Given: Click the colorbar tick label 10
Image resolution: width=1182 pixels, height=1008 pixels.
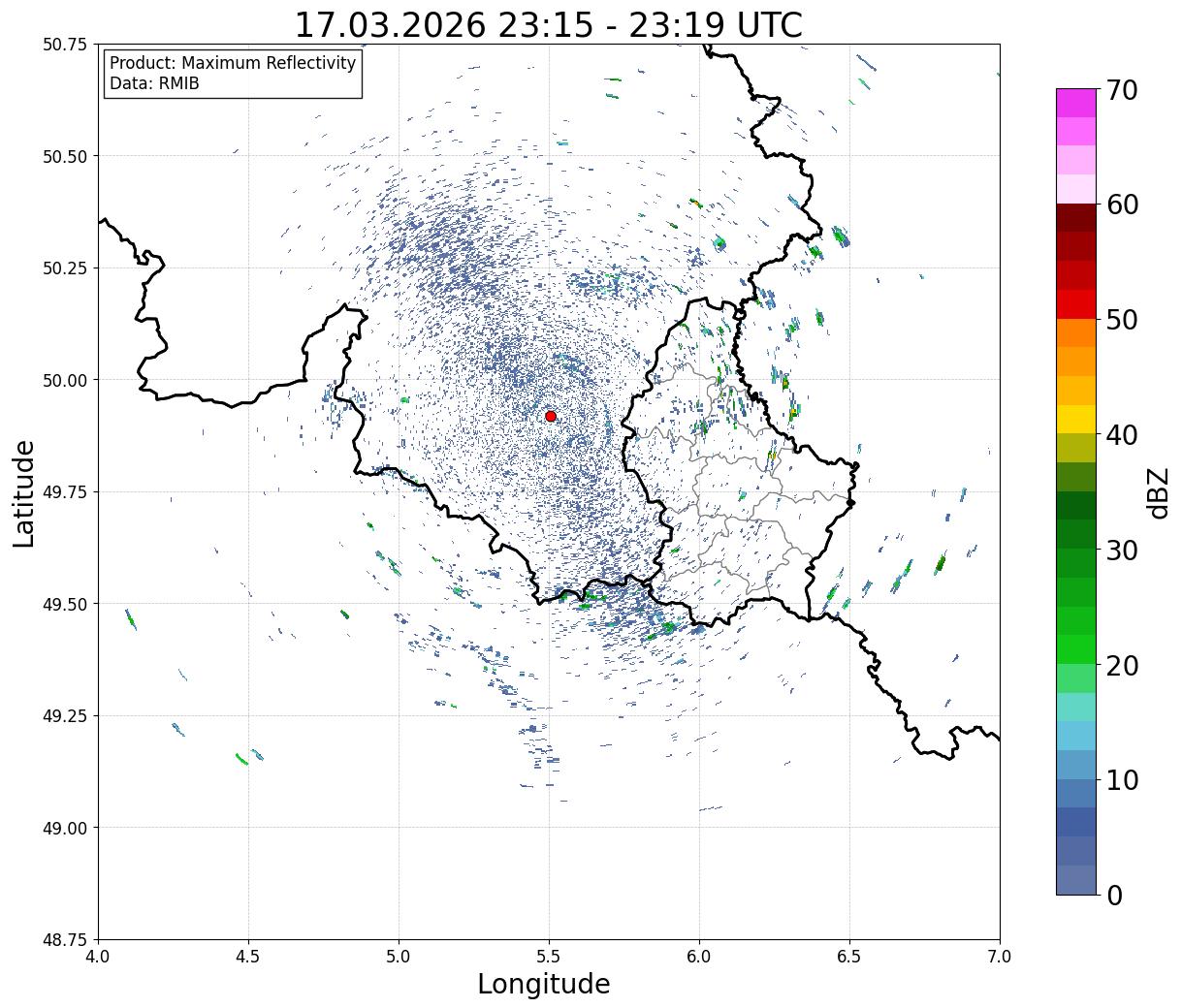Looking at the screenshot, I should pos(1122,780).
